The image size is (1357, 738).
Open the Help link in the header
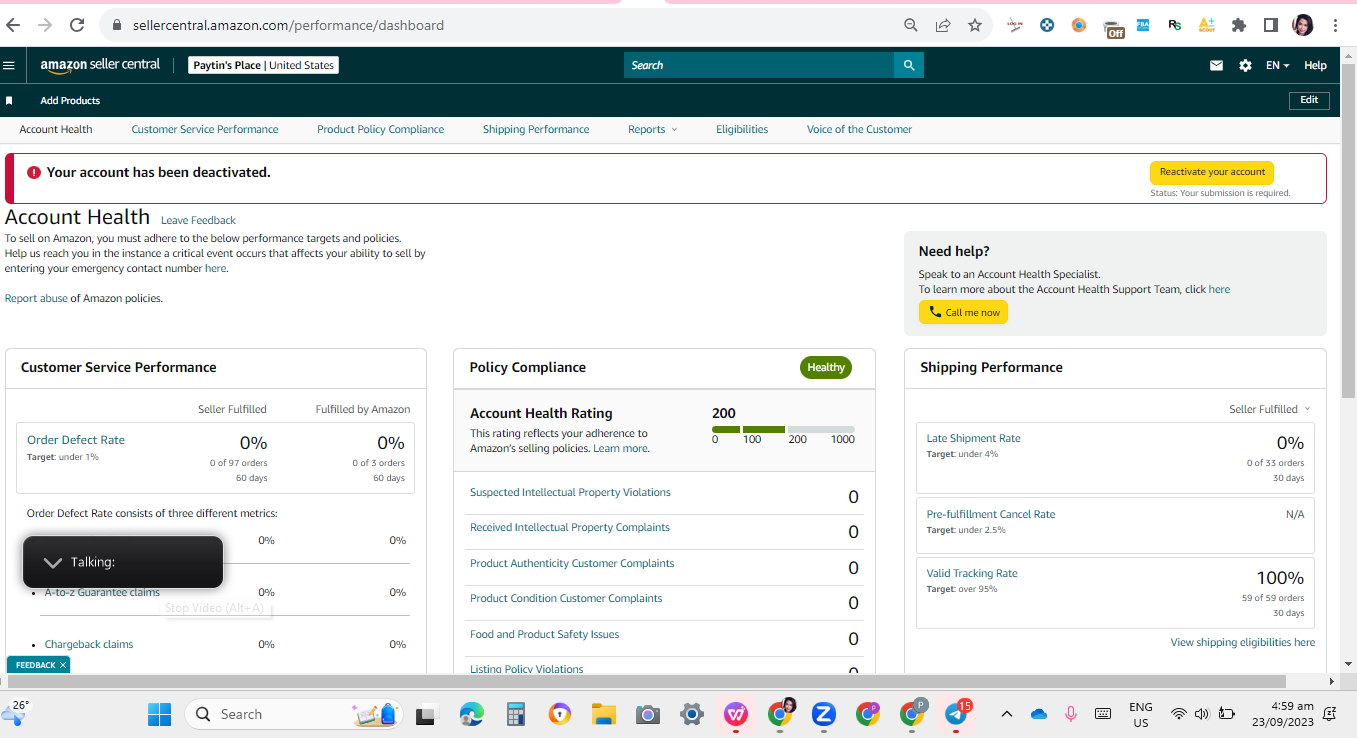1315,65
